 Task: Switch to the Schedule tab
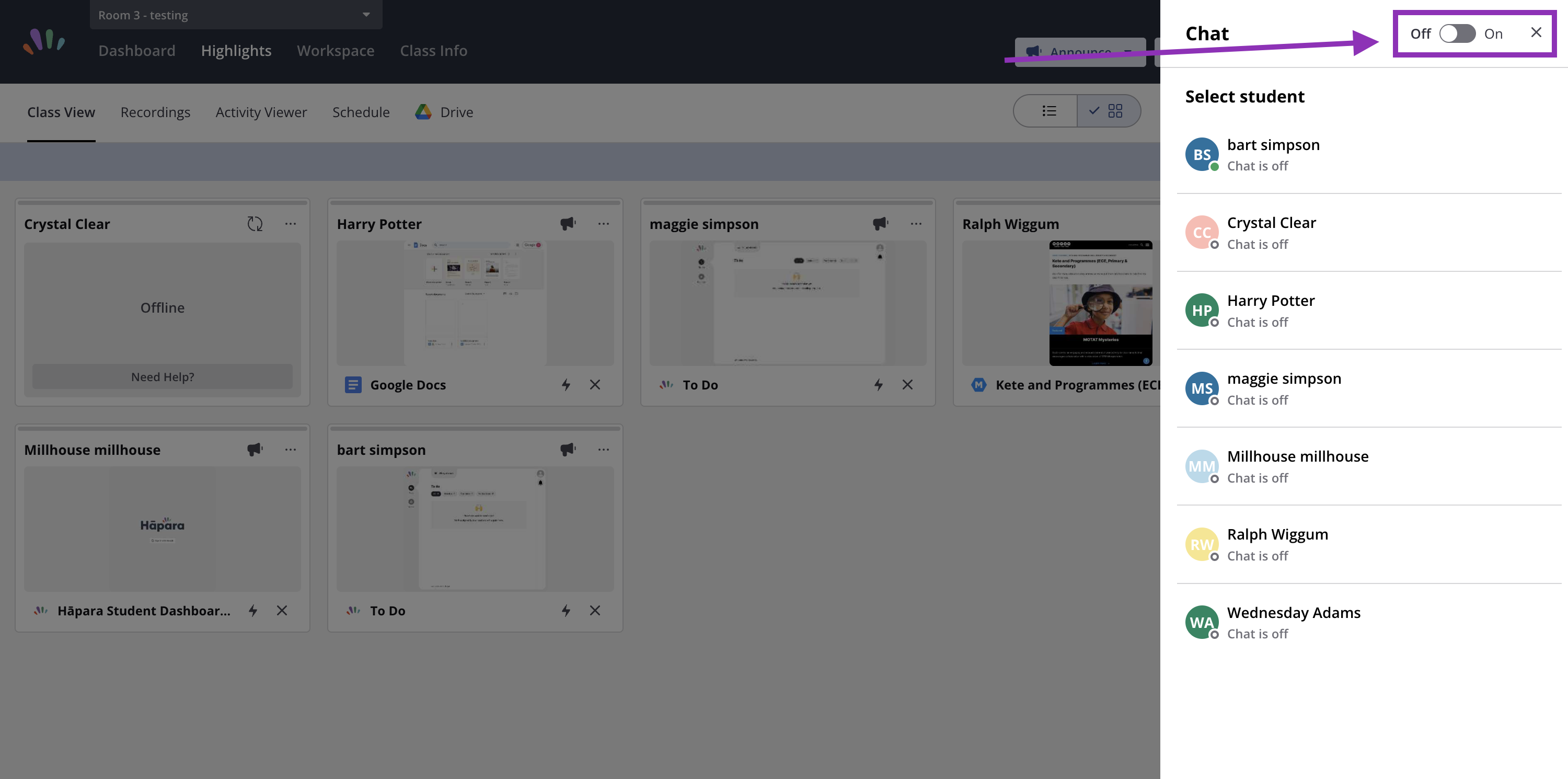[361, 112]
